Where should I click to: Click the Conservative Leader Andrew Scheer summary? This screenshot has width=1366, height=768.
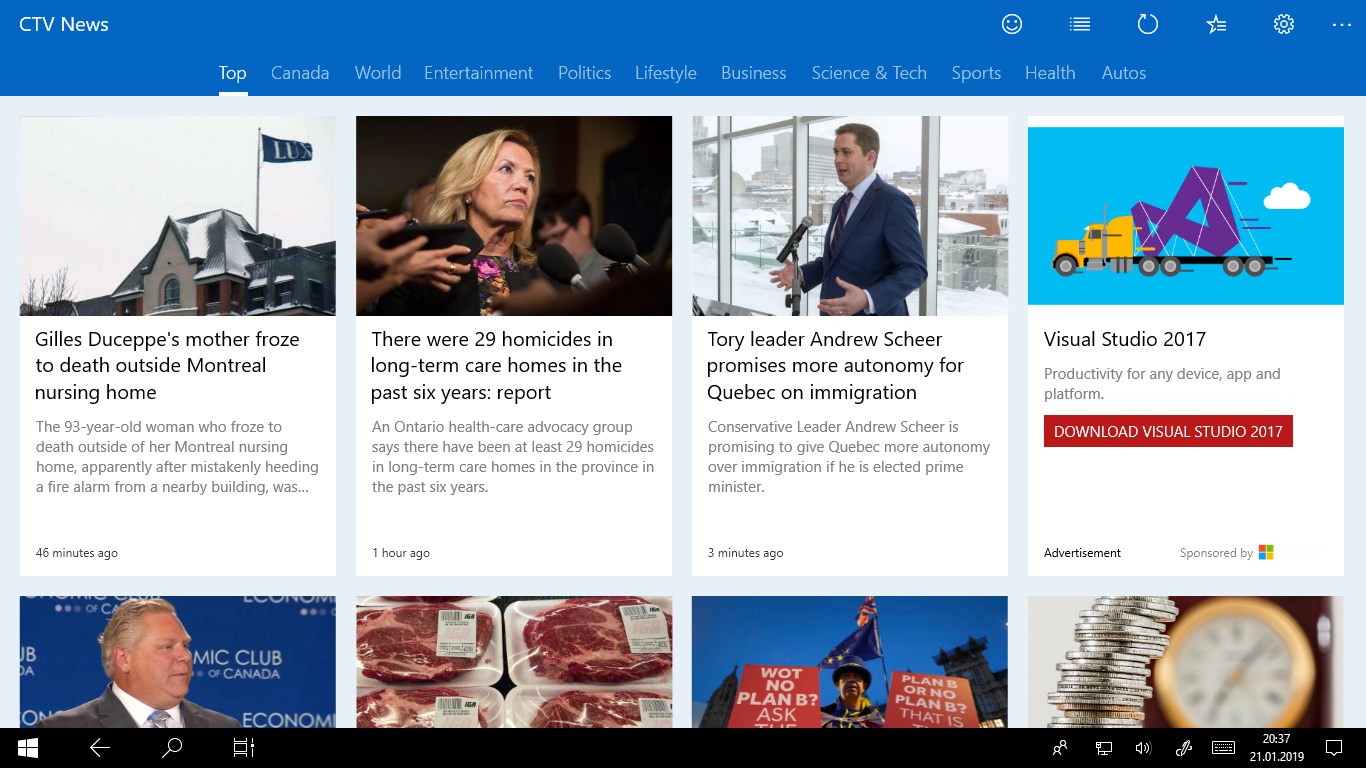click(x=849, y=457)
